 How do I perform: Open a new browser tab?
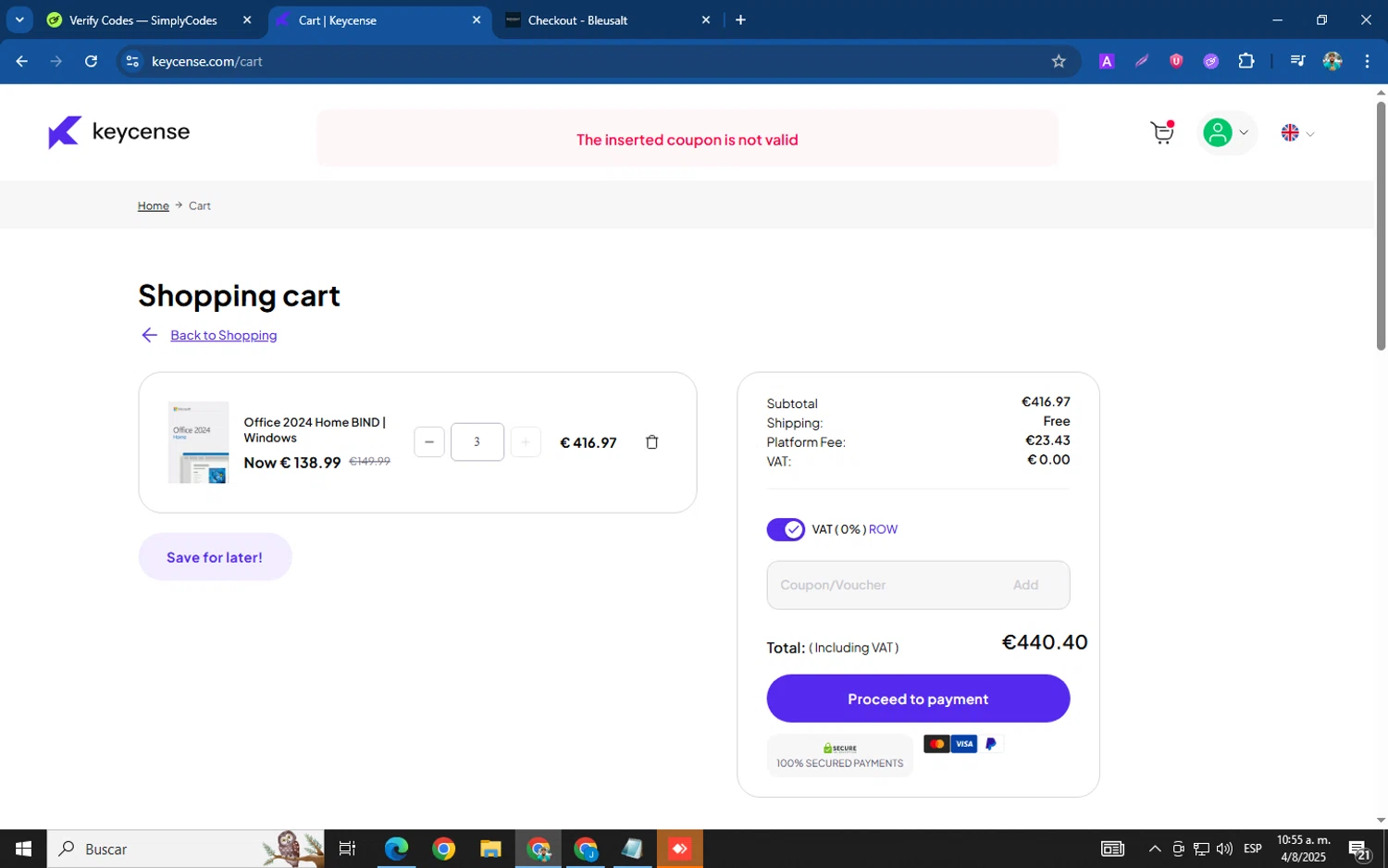pos(740,20)
